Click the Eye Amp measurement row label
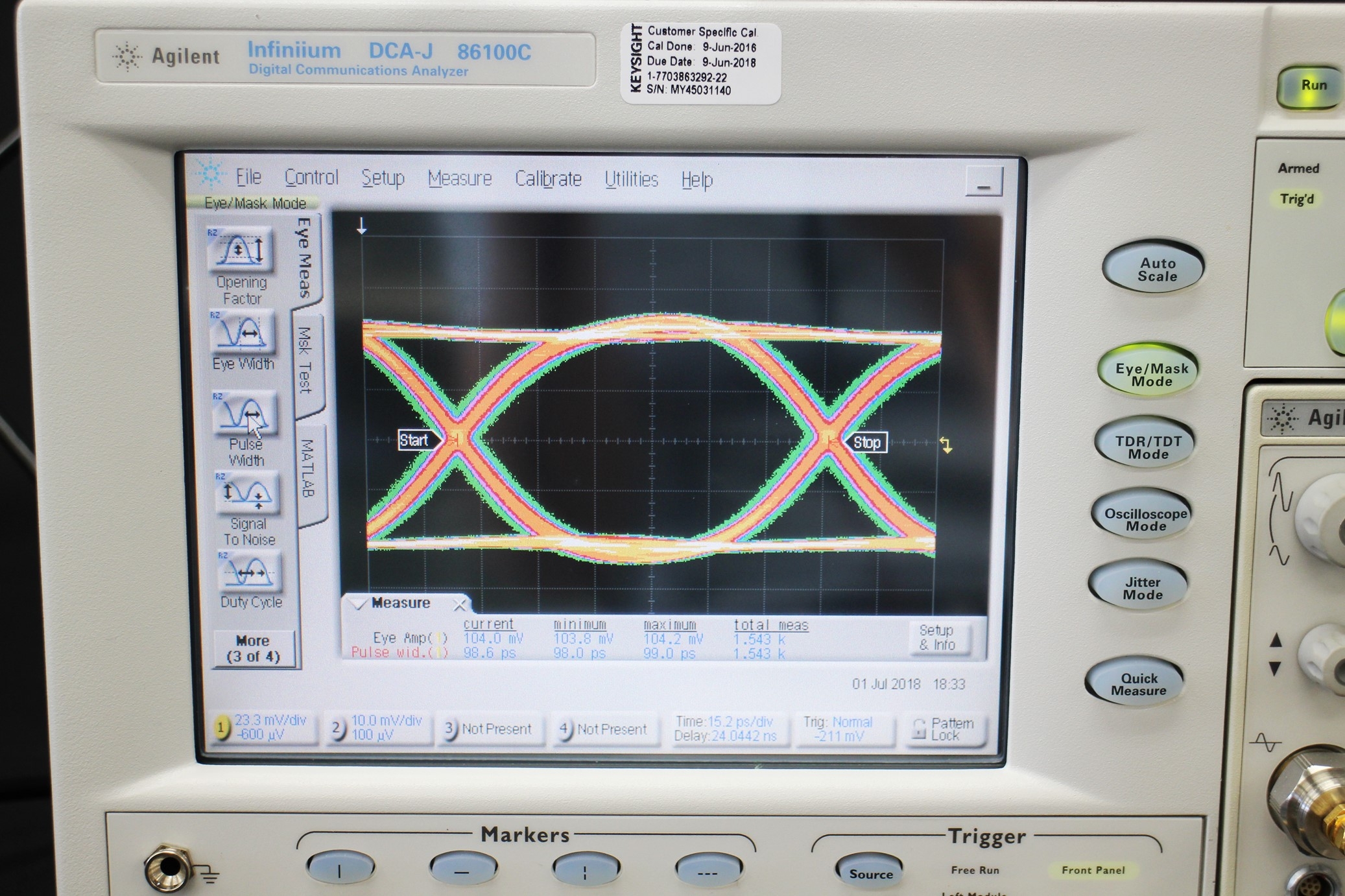 (410, 638)
